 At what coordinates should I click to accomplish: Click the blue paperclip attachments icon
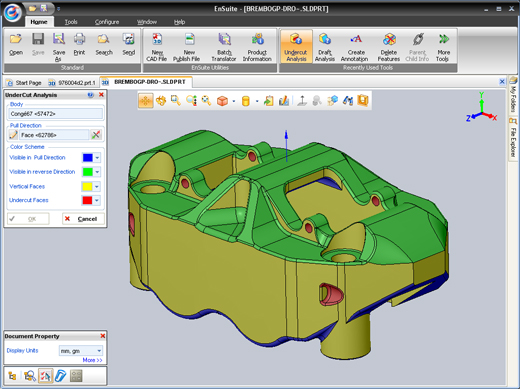60,376
